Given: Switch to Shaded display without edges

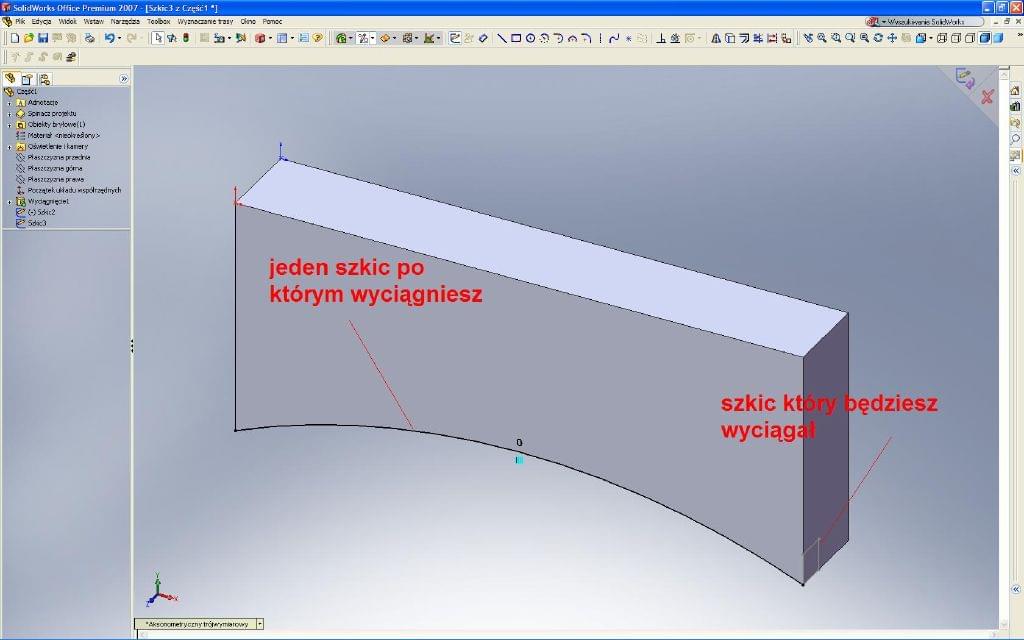Looking at the screenshot, I should click(998, 39).
